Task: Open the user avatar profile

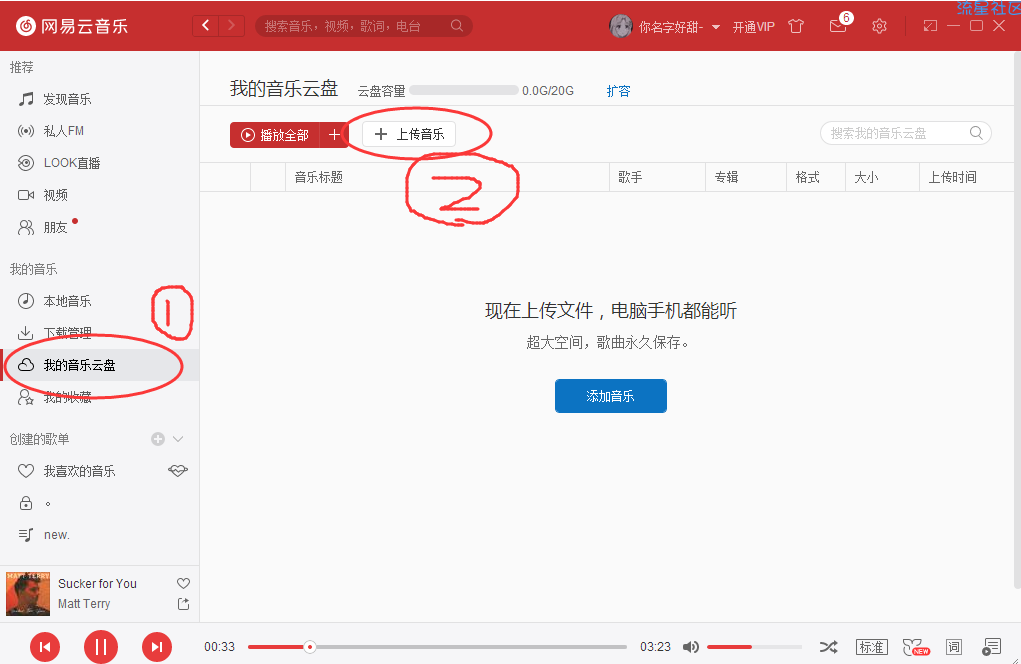Action: coord(621,27)
